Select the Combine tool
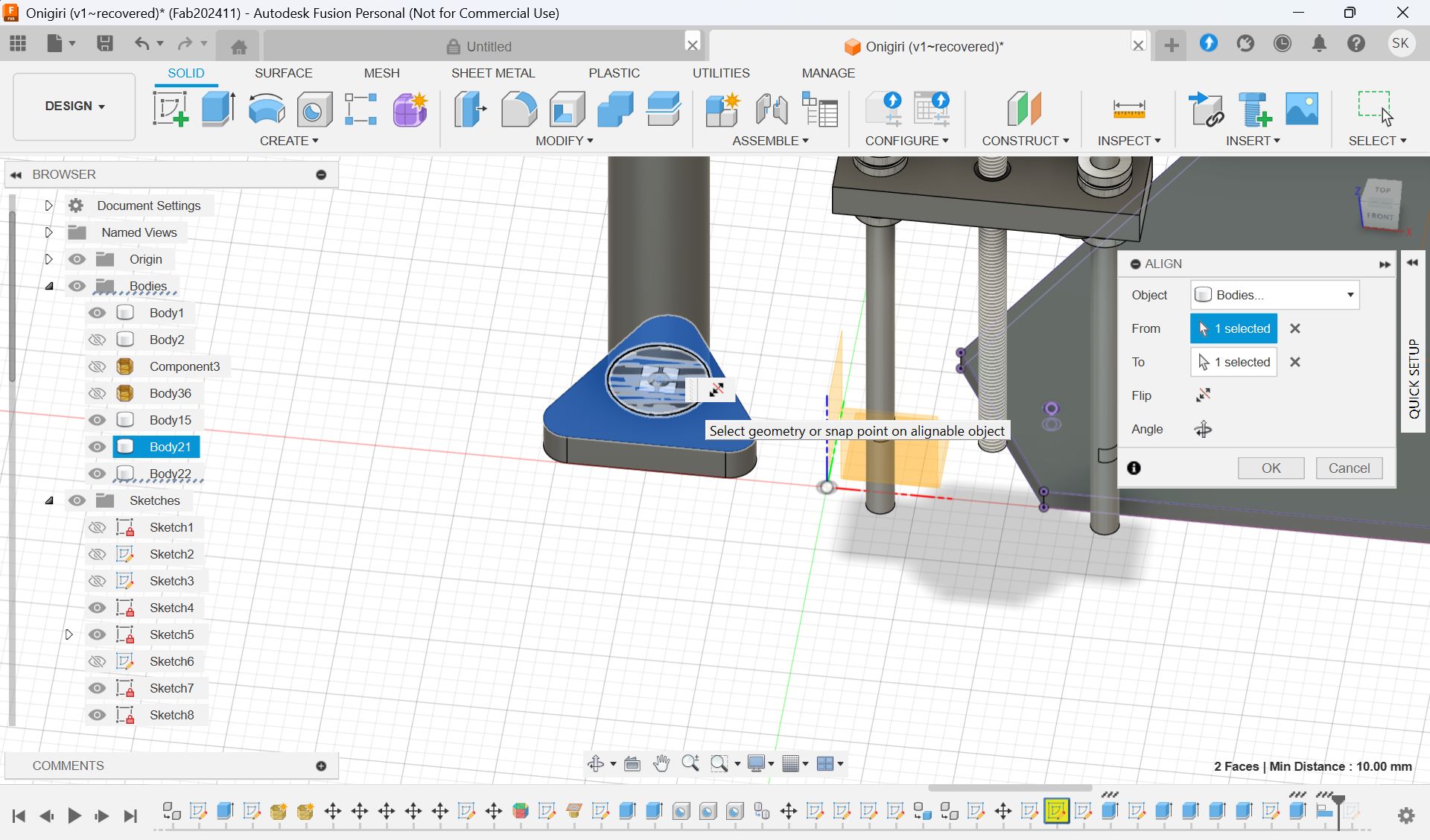 (x=616, y=109)
